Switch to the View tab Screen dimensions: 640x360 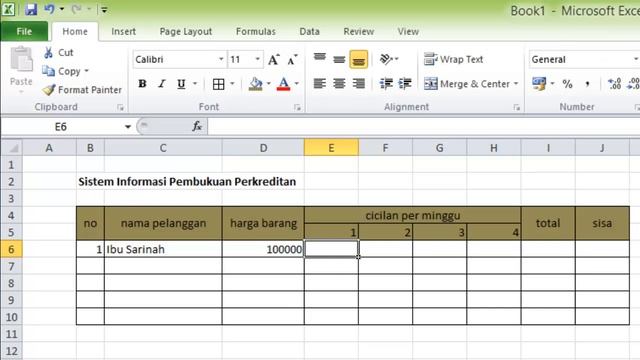point(408,31)
